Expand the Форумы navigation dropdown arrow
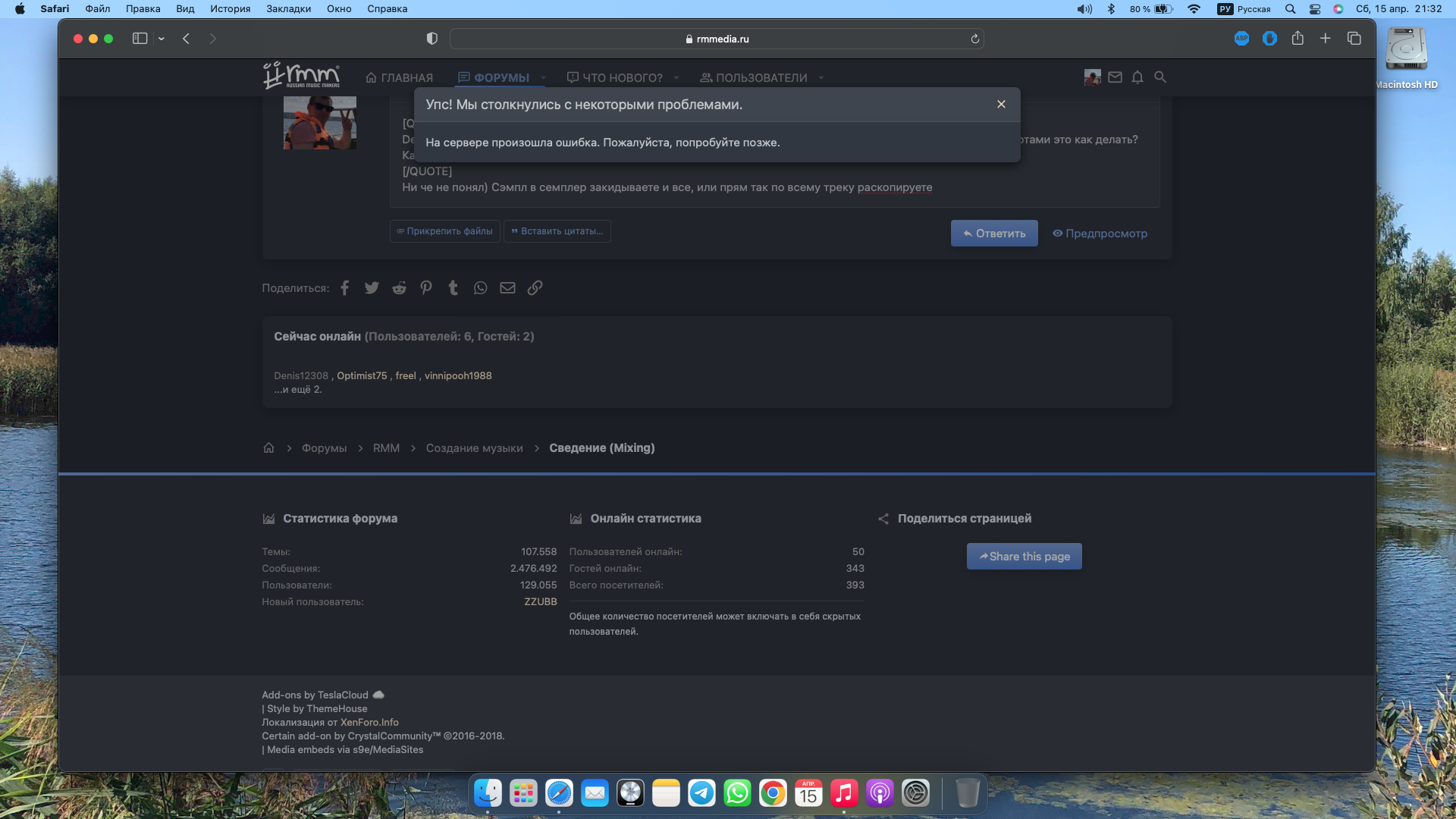The image size is (1456, 819). [x=544, y=78]
